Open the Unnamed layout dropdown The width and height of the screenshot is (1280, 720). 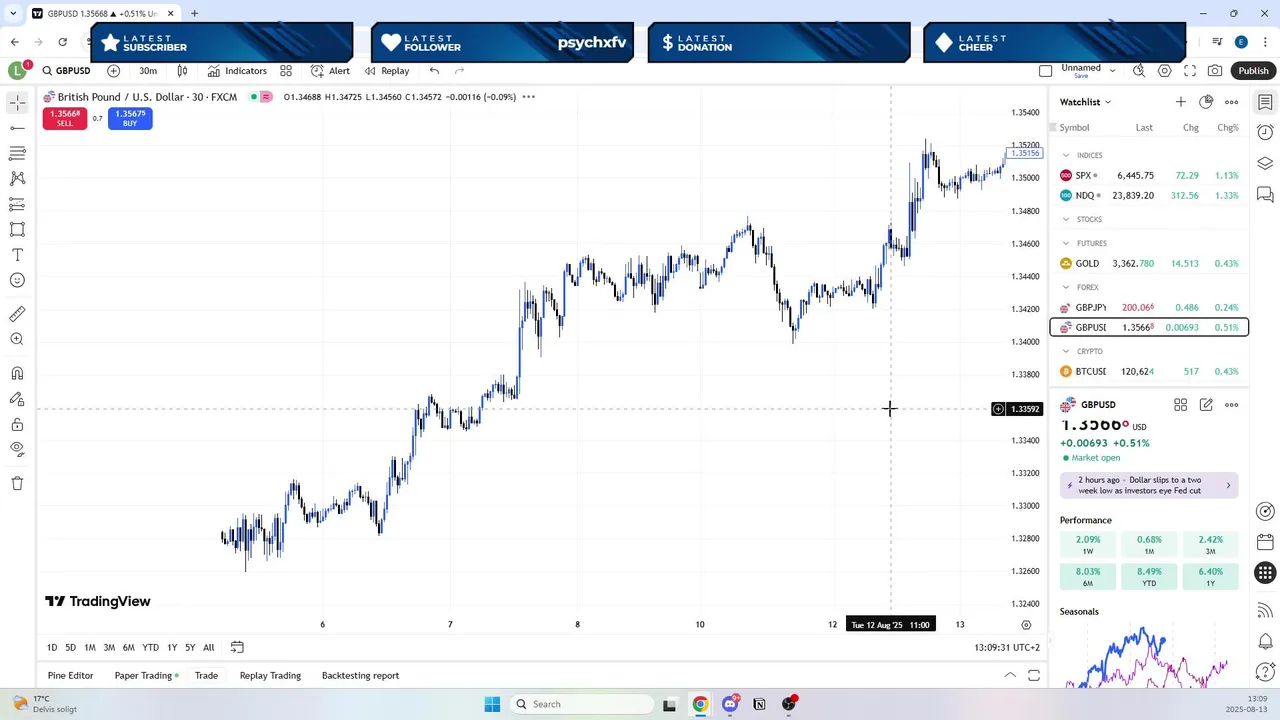click(x=1087, y=71)
